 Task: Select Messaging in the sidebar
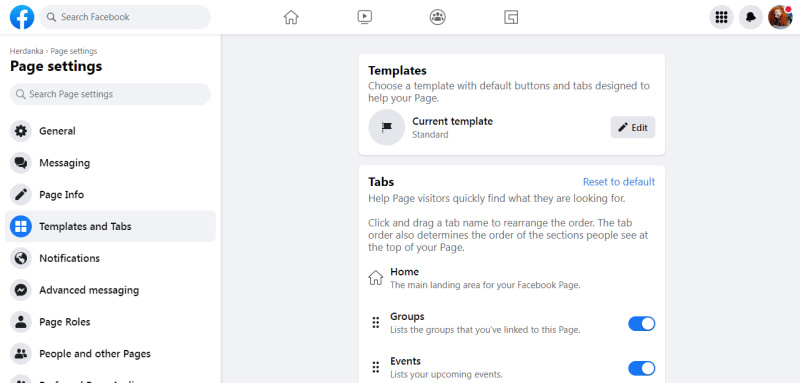tap(110, 163)
